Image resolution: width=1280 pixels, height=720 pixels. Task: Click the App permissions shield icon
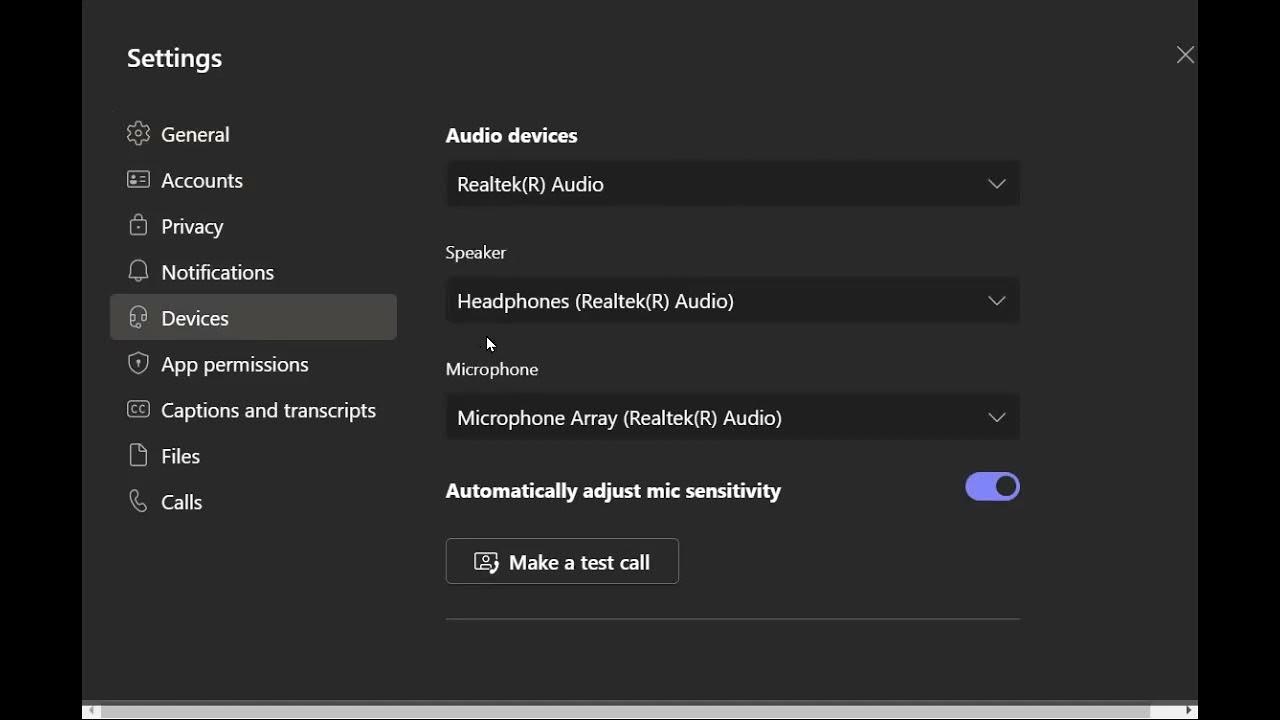pos(138,364)
